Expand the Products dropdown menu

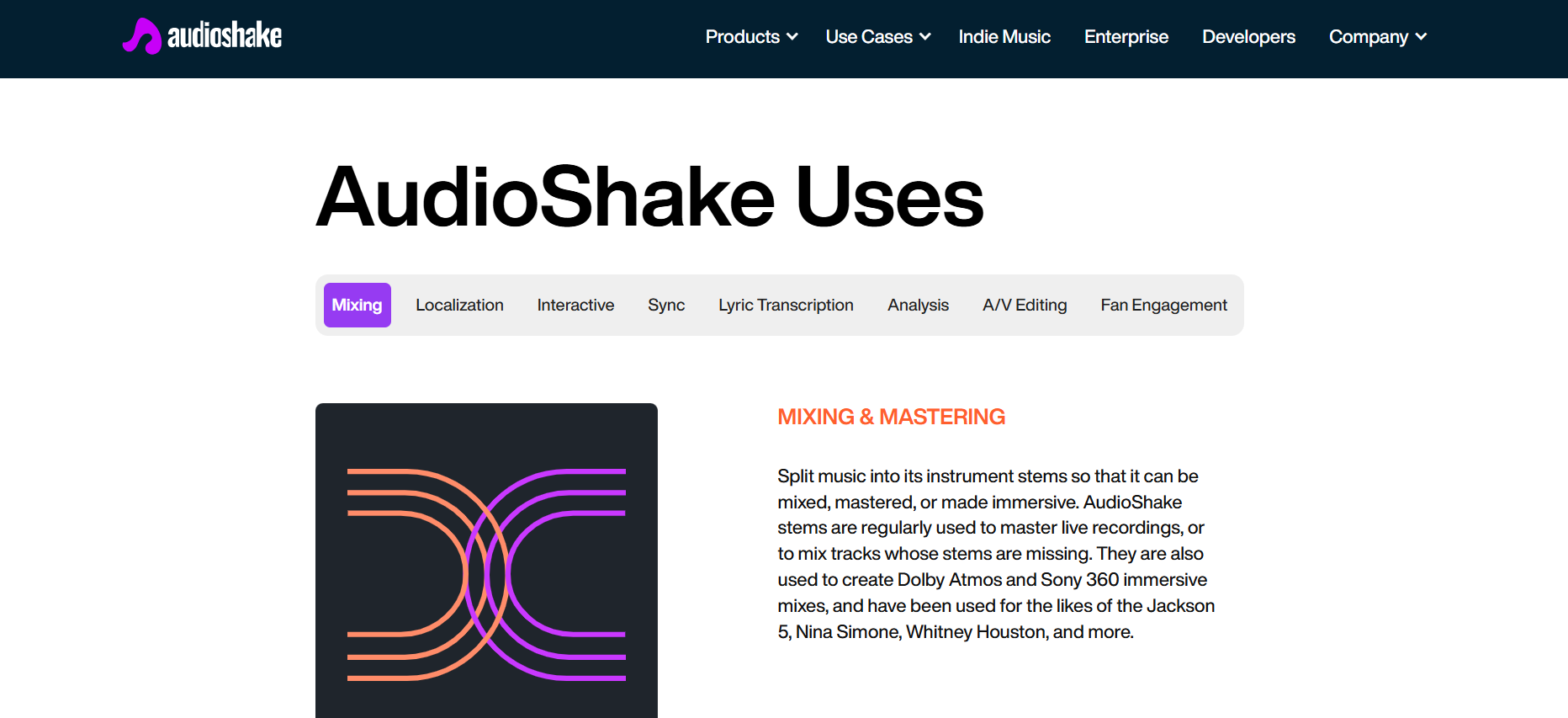tap(751, 37)
